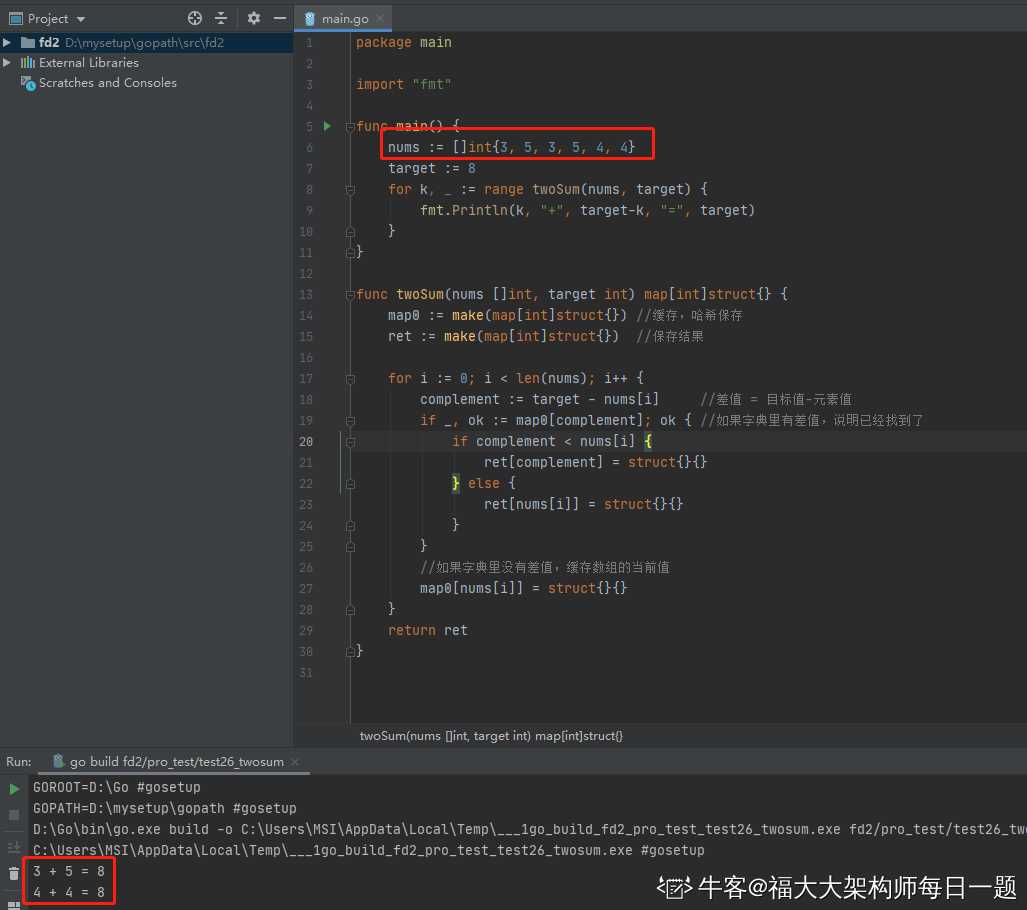
Task: Open Project panel settings gear
Action: coord(253,18)
